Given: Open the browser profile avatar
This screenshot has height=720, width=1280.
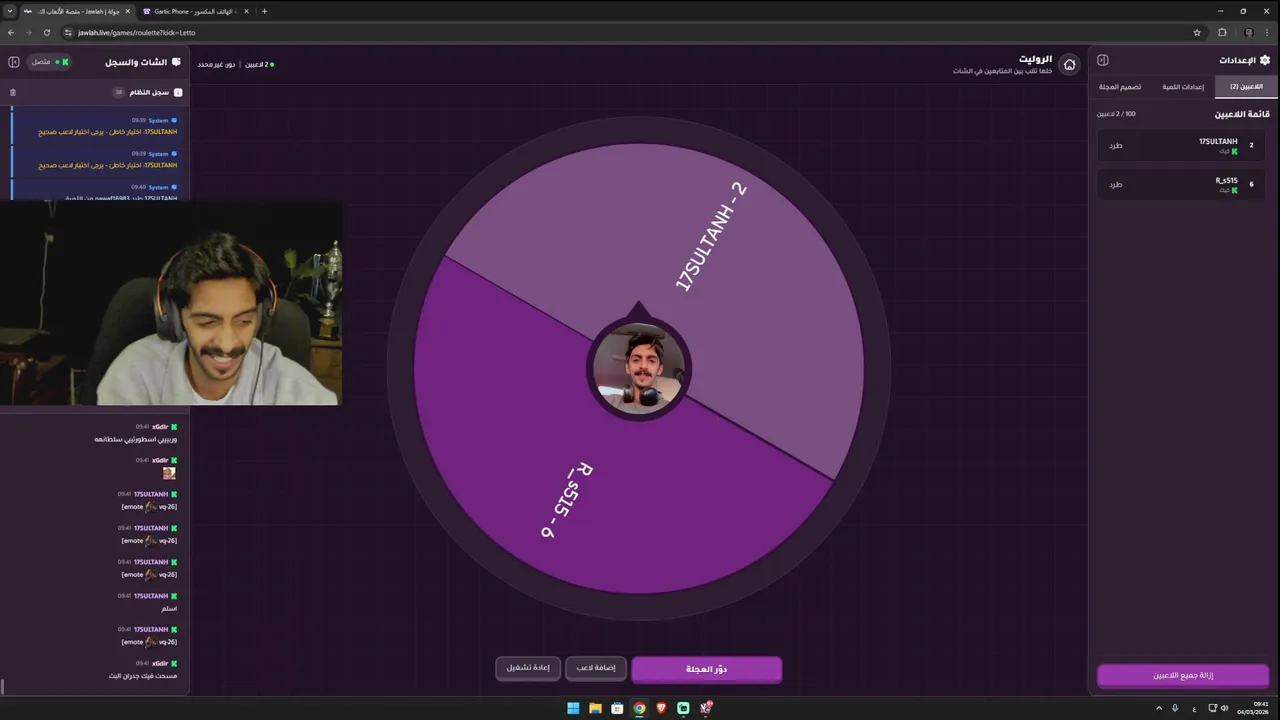Looking at the screenshot, I should point(1248,32).
